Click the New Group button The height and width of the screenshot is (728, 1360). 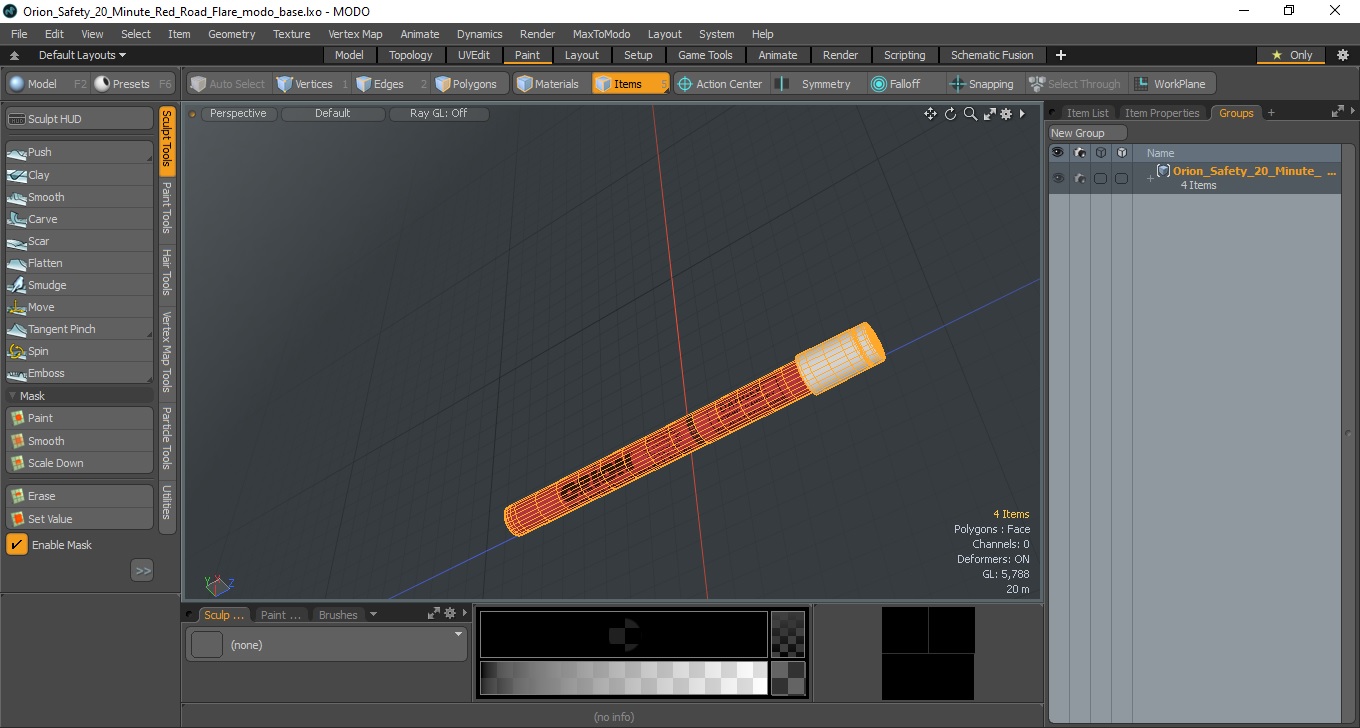(x=1087, y=133)
